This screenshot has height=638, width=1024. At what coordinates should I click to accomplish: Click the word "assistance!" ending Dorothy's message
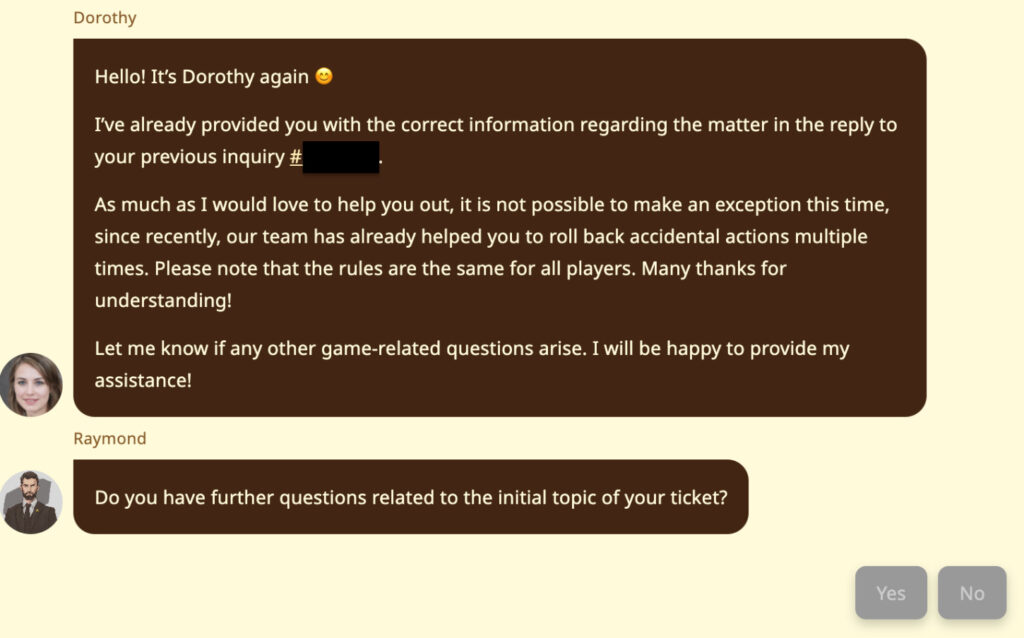pyautogui.click(x=143, y=380)
